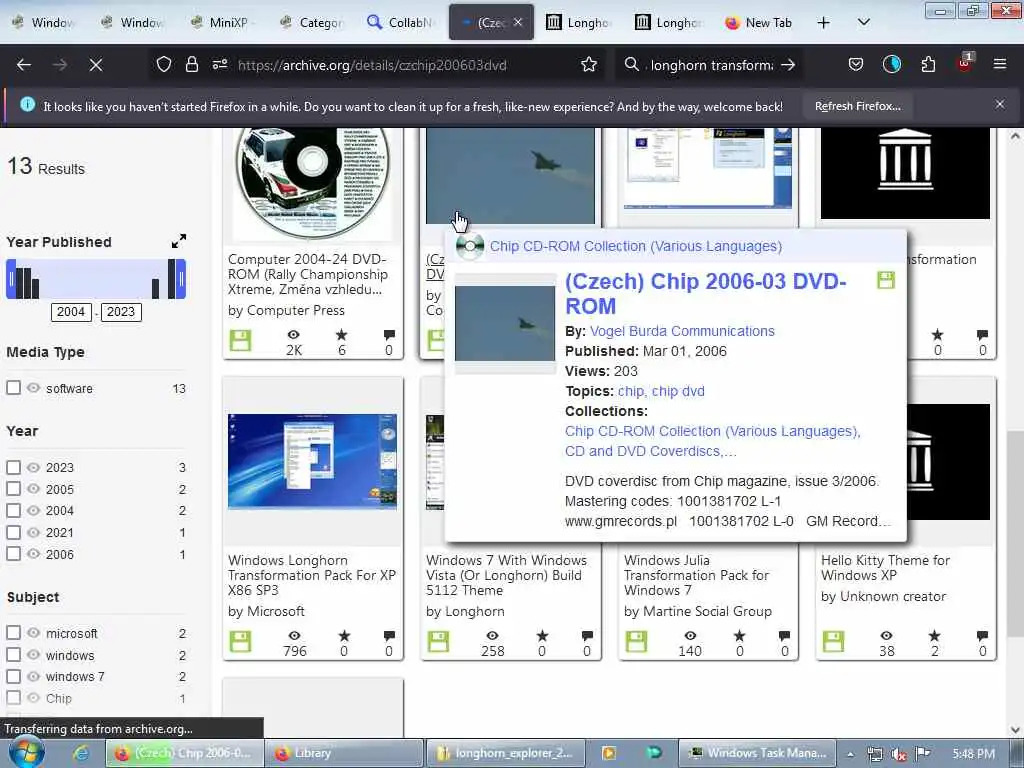
Task: Click software icon on Hello Kitty Theme card
Action: [833, 641]
